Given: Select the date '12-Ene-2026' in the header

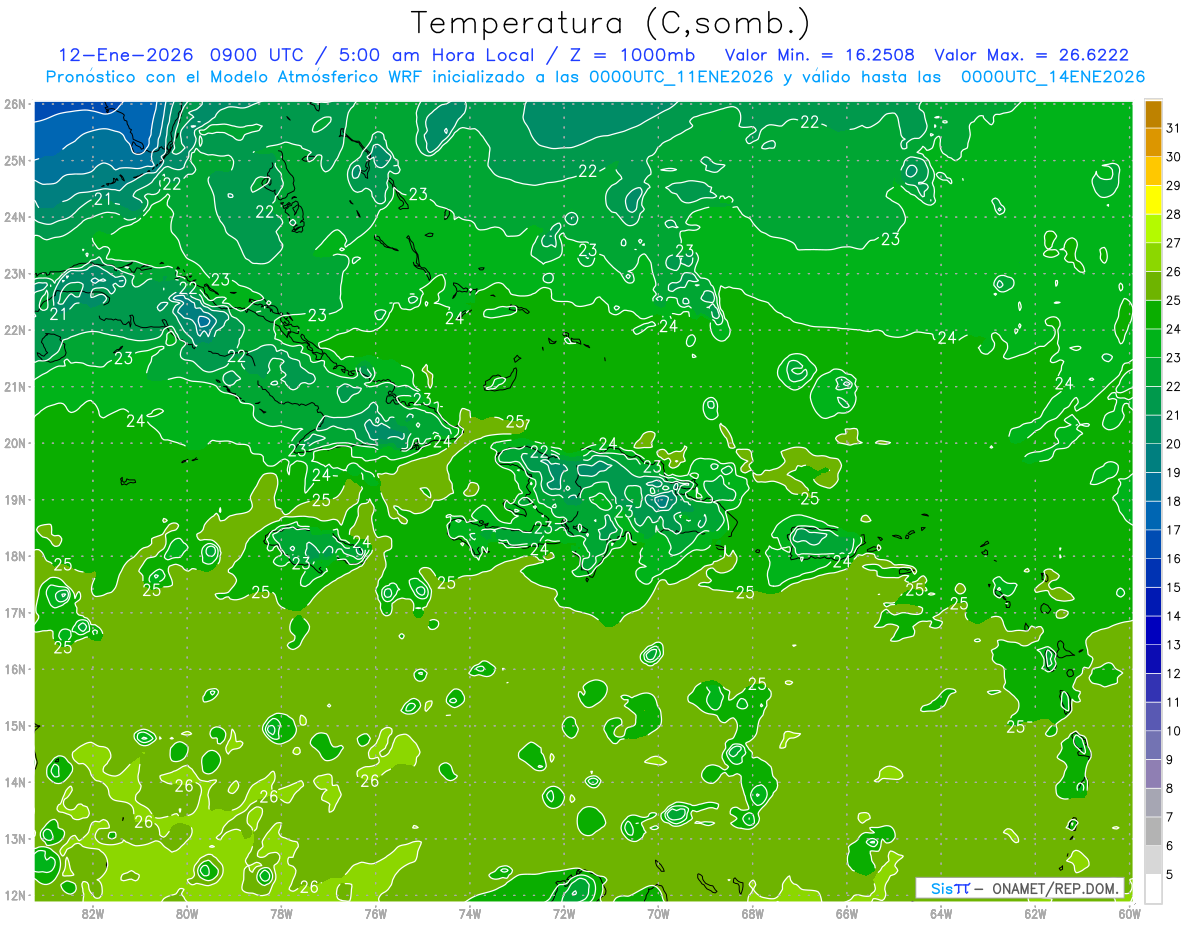Looking at the screenshot, I should click(125, 55).
